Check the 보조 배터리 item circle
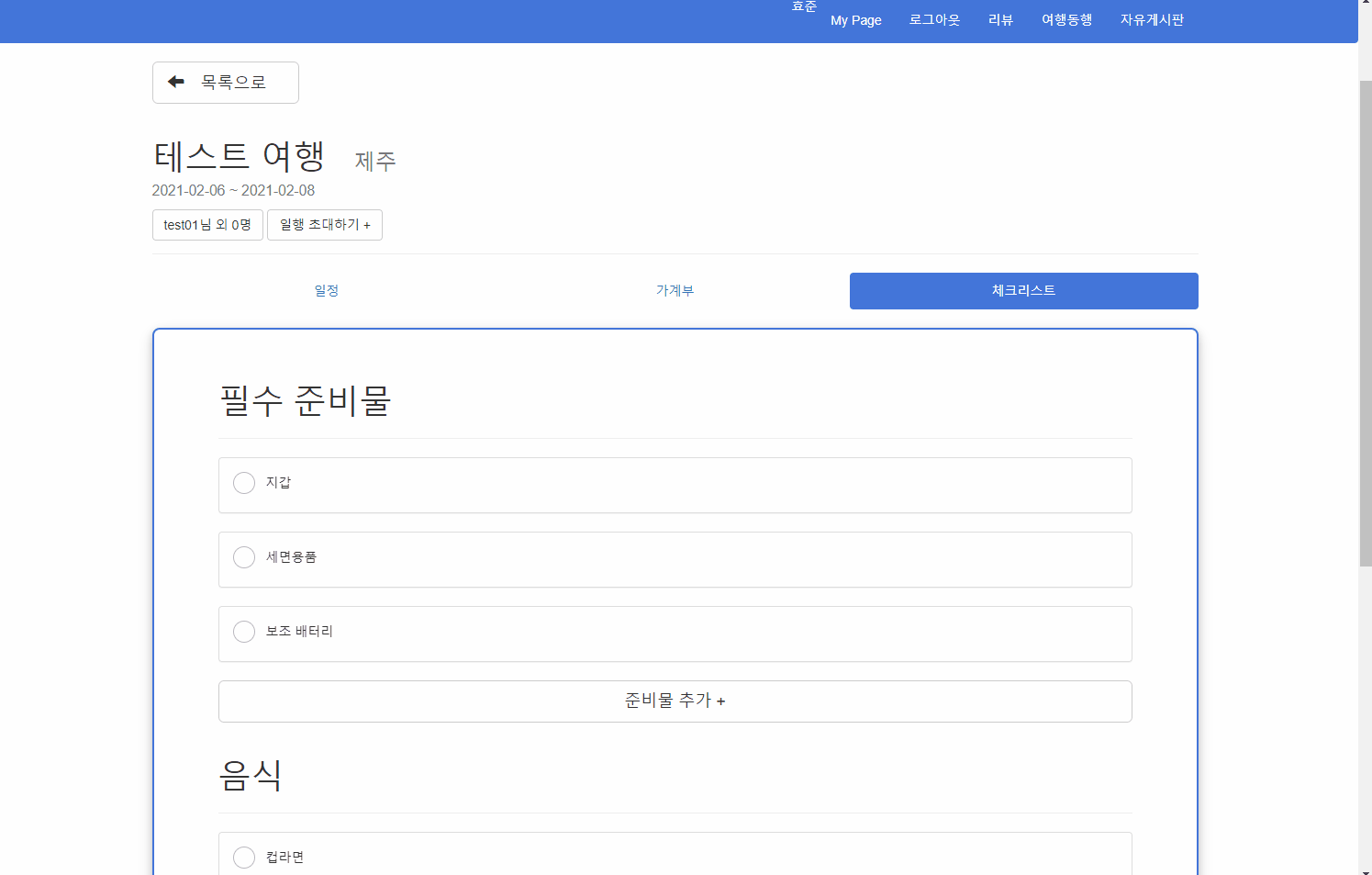The height and width of the screenshot is (875, 1372). [244, 632]
